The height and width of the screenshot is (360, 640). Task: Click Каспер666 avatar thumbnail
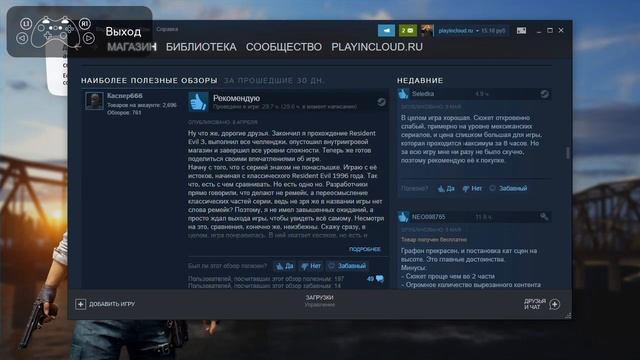[x=94, y=101]
